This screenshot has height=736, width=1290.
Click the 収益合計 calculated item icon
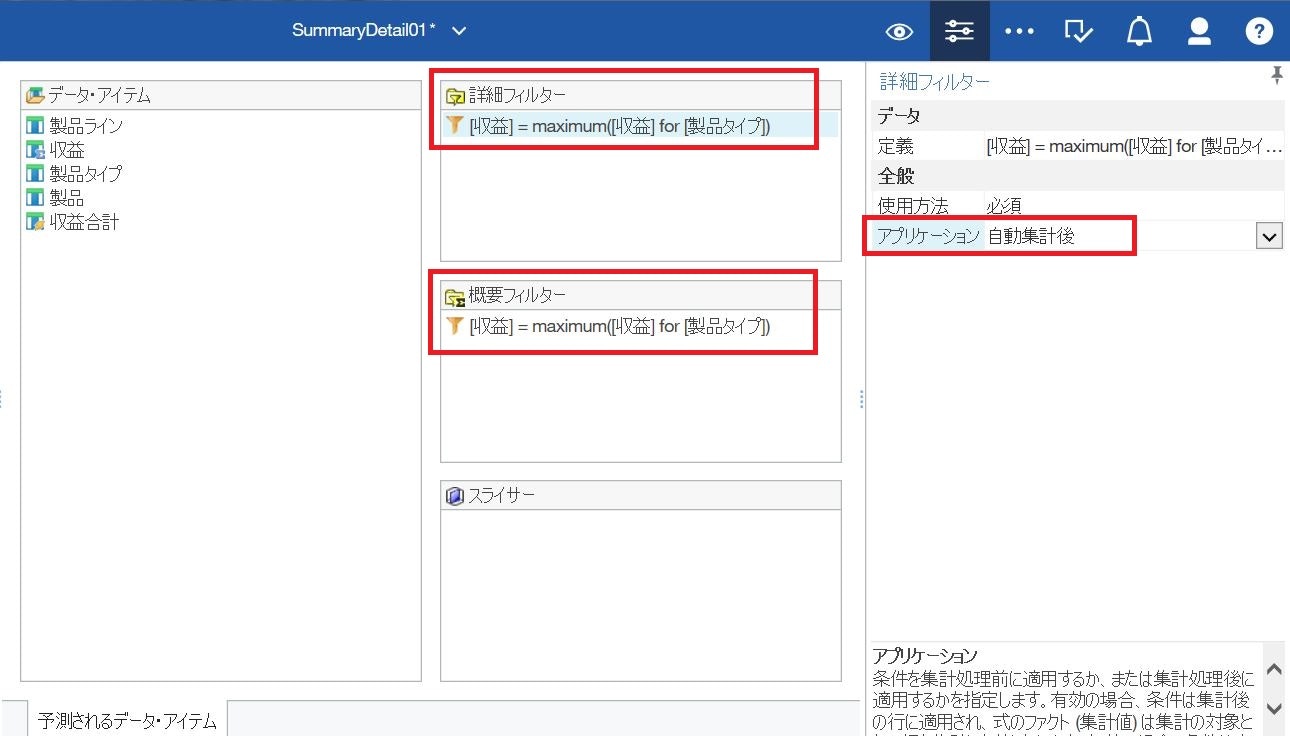[35, 222]
